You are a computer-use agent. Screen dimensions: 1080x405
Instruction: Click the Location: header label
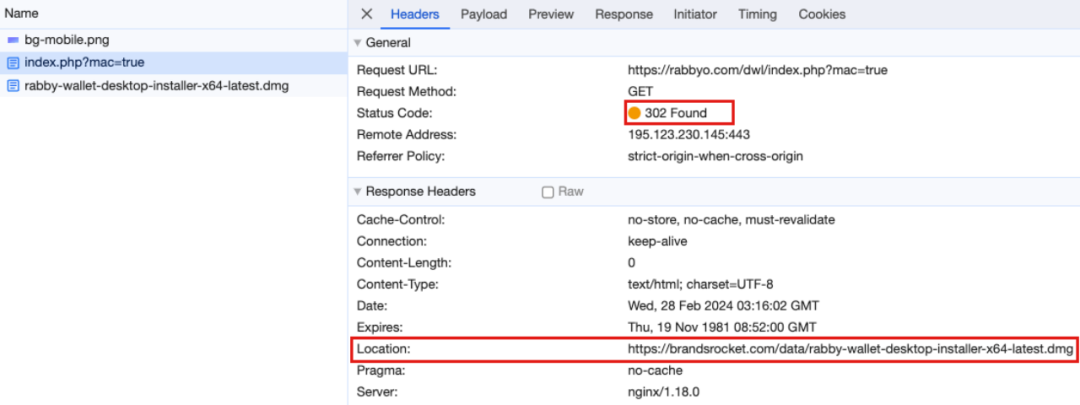(x=384, y=349)
